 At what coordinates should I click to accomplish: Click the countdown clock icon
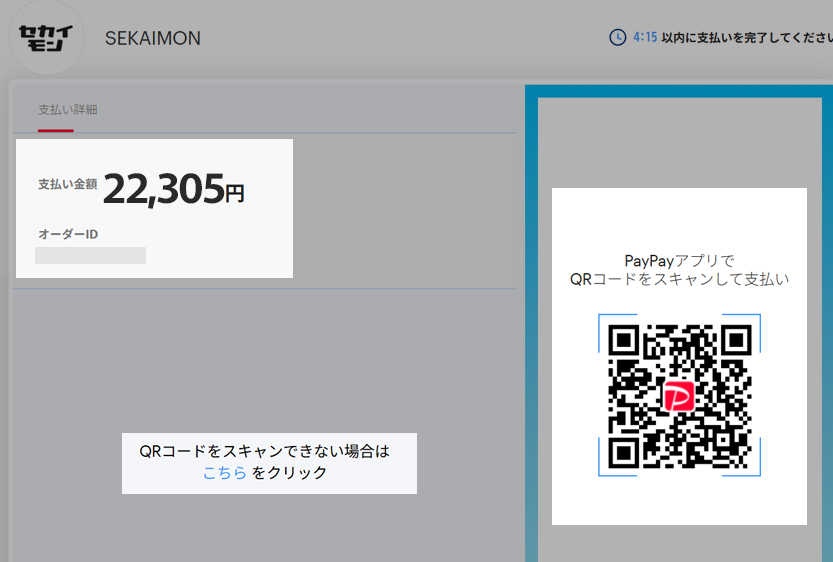(x=618, y=37)
